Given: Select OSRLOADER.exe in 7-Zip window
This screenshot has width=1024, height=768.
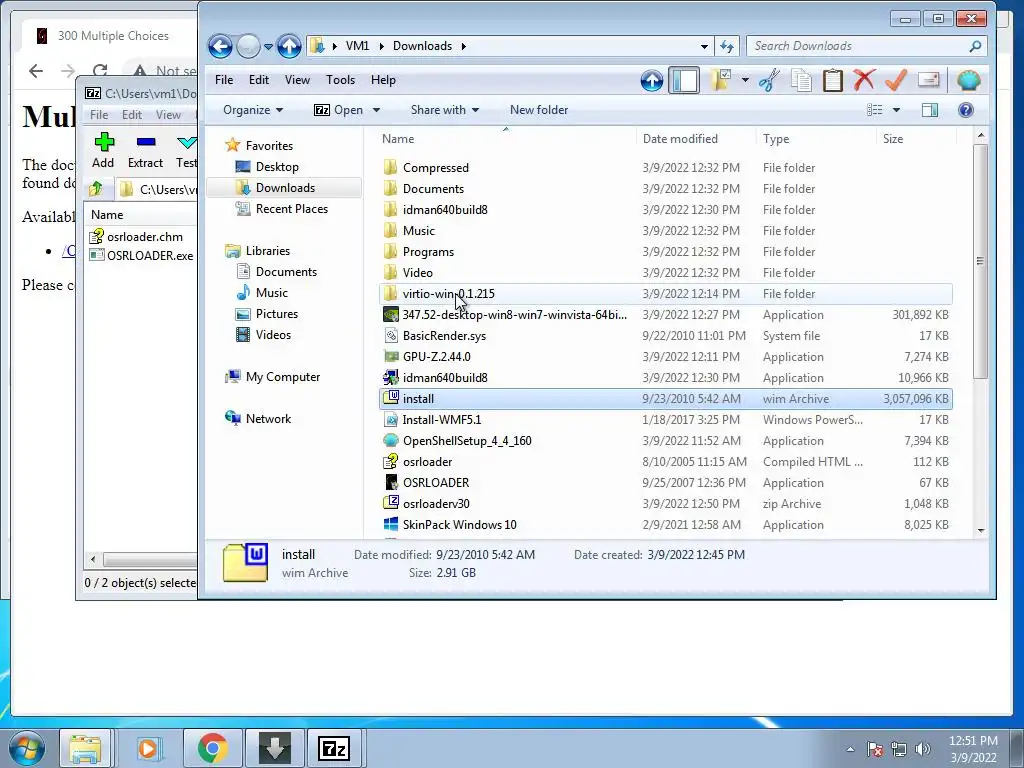Looking at the screenshot, I should pyautogui.click(x=141, y=255).
